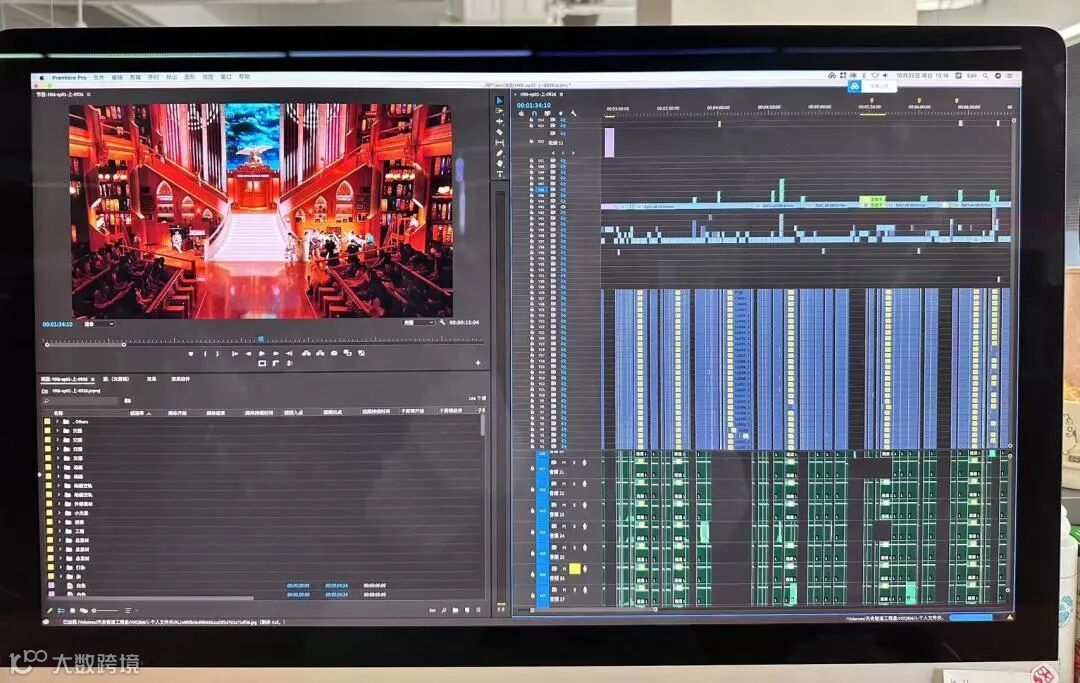Open timeline display settings wrench
Viewport: 1080px width, 683px height.
(x=574, y=114)
